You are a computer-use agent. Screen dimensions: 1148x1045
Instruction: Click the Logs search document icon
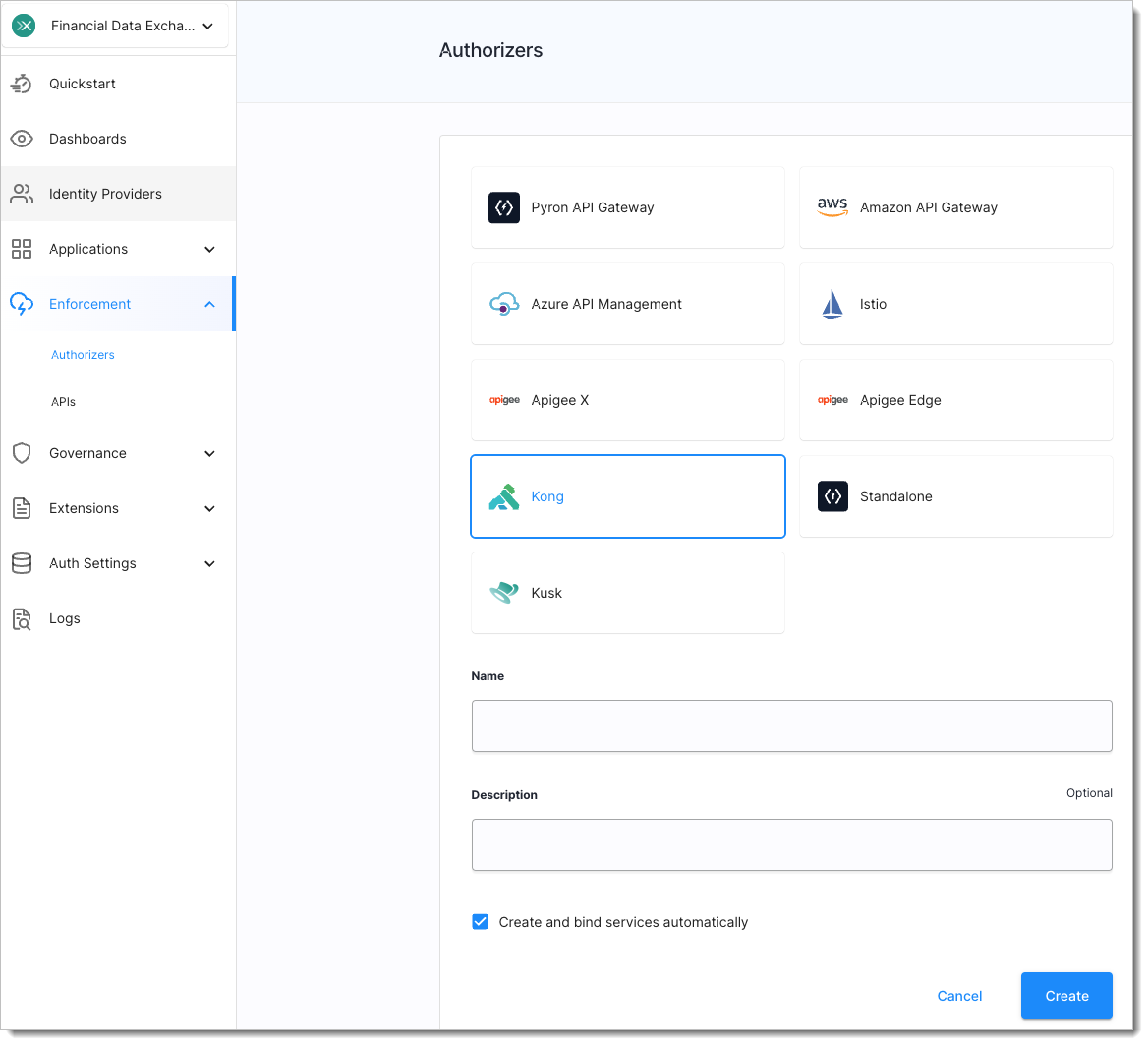click(22, 619)
